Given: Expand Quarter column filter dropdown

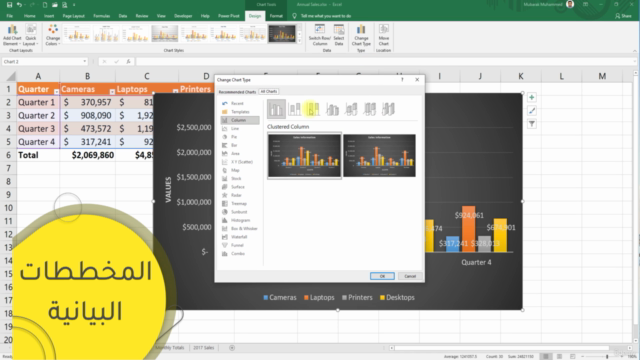Looking at the screenshot, I should [x=56, y=91].
